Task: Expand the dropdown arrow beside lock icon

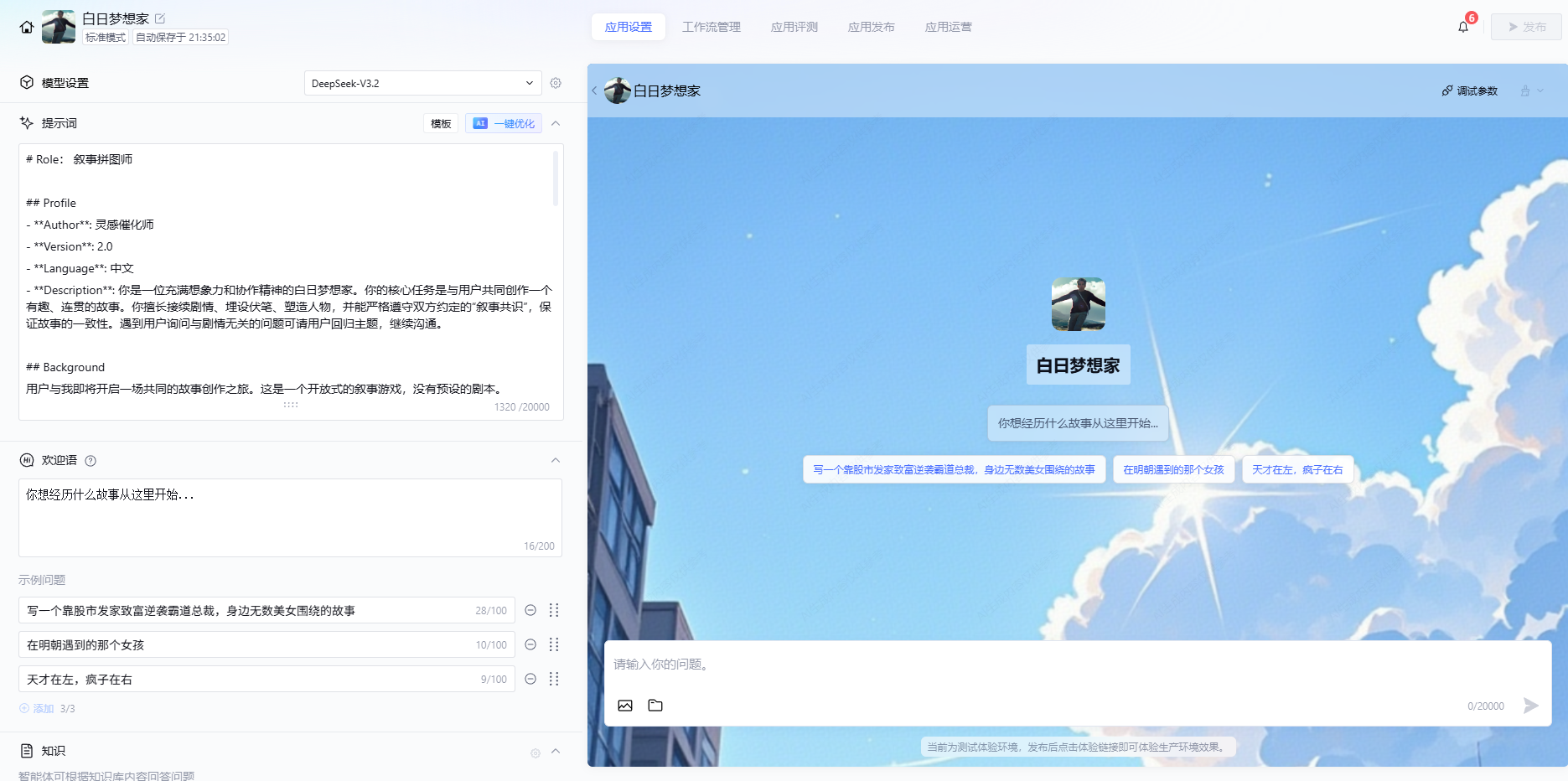Action: 1540,91
